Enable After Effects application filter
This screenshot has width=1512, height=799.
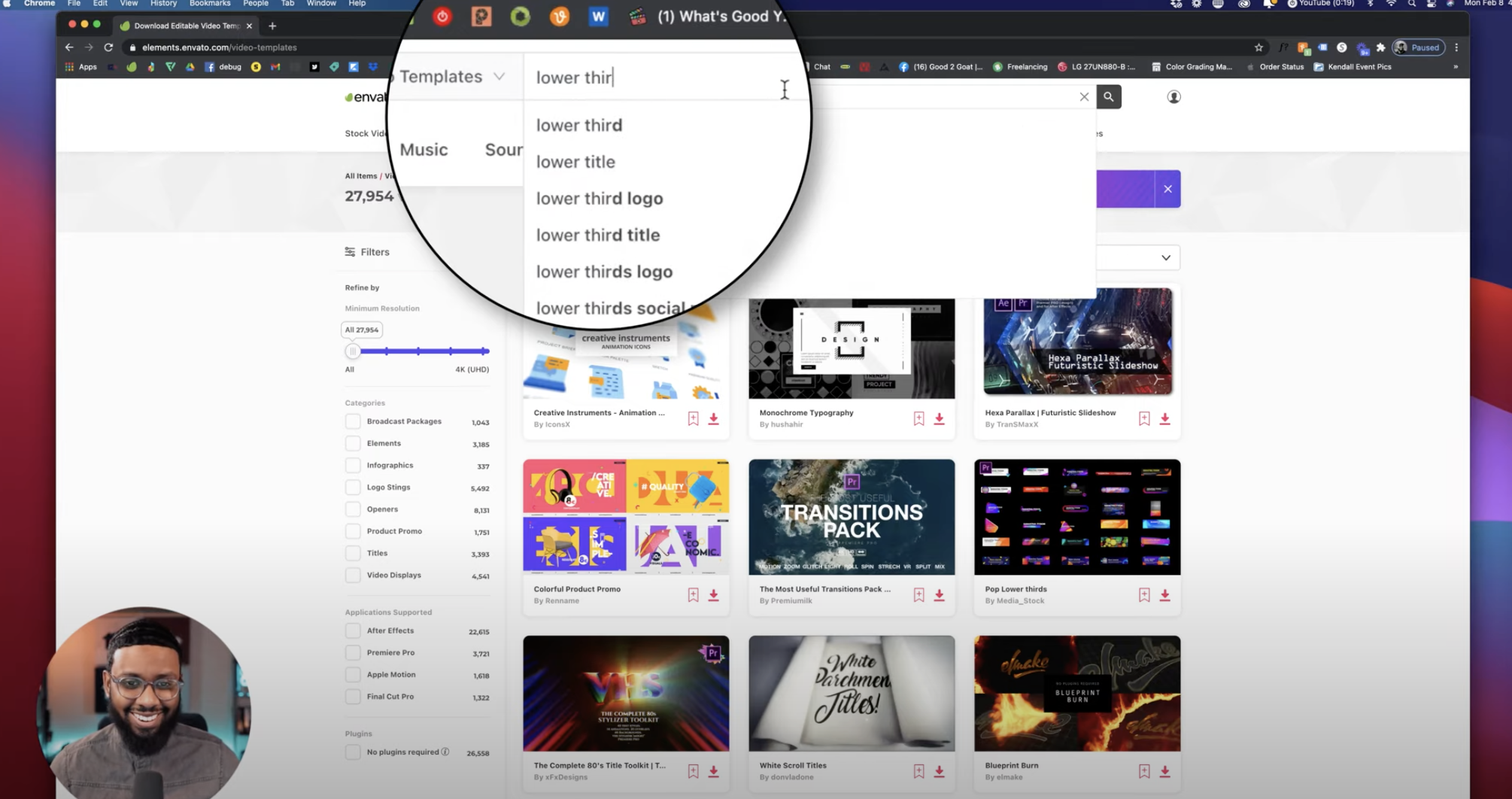click(x=353, y=630)
